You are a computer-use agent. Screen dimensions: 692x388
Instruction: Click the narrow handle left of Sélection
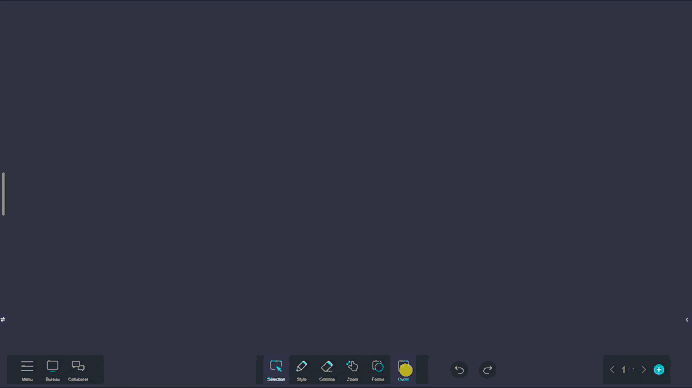(260, 369)
